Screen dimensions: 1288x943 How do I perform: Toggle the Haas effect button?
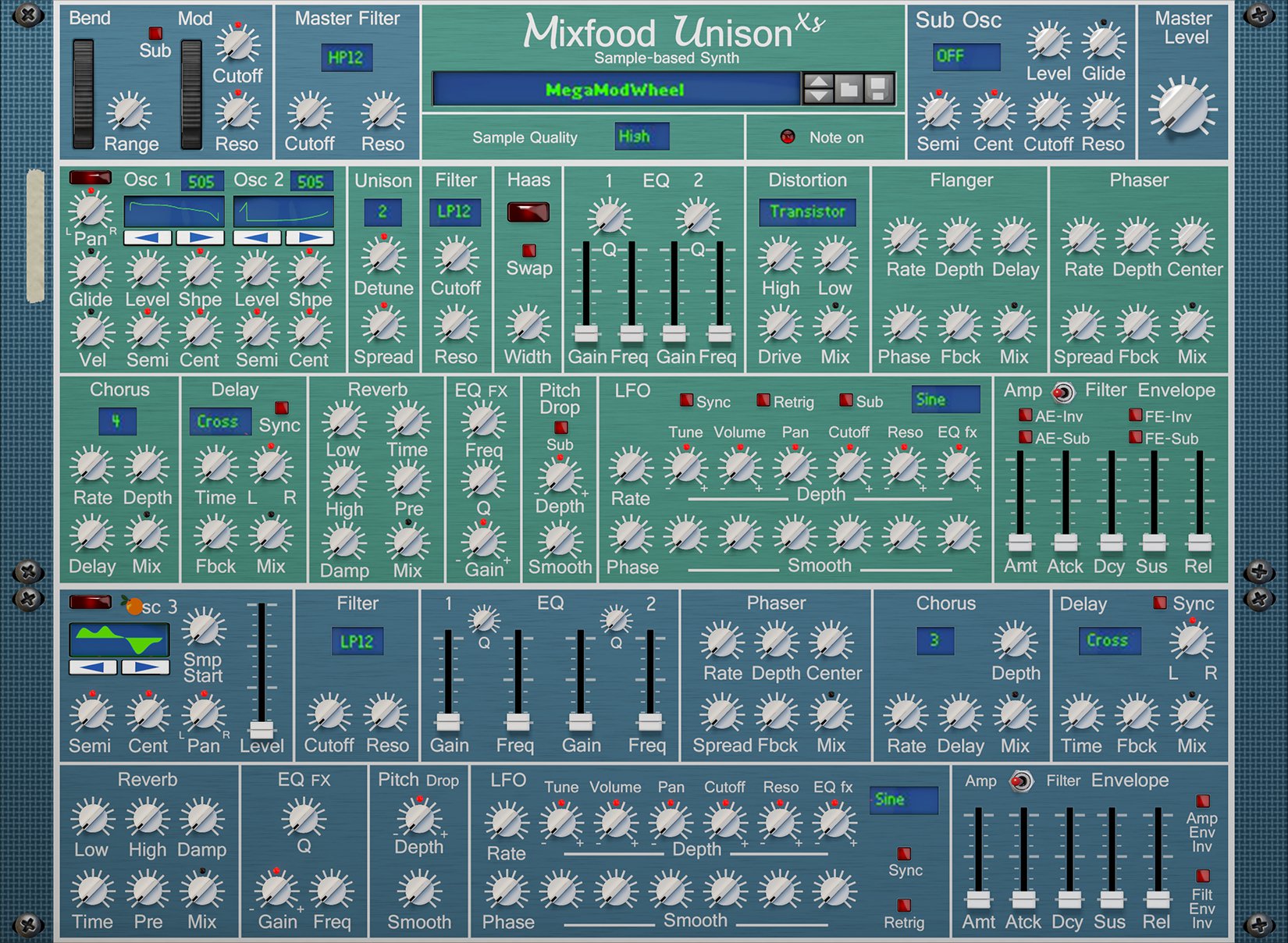click(528, 212)
